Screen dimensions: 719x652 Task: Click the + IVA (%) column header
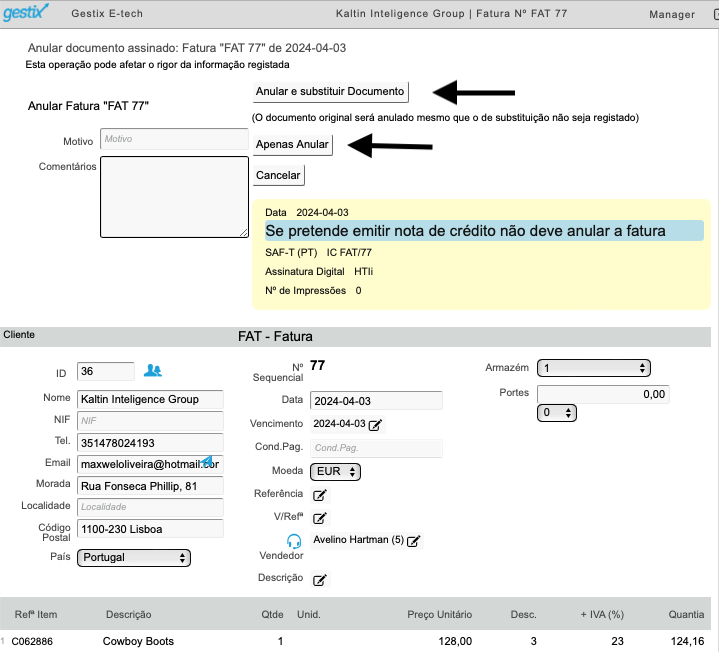[x=602, y=615]
